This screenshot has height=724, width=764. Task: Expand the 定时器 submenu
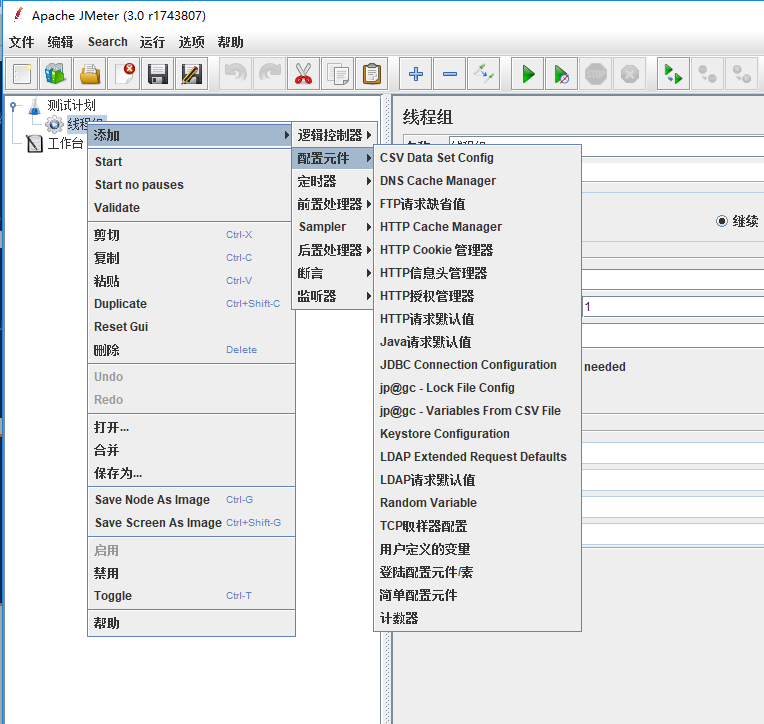(334, 181)
